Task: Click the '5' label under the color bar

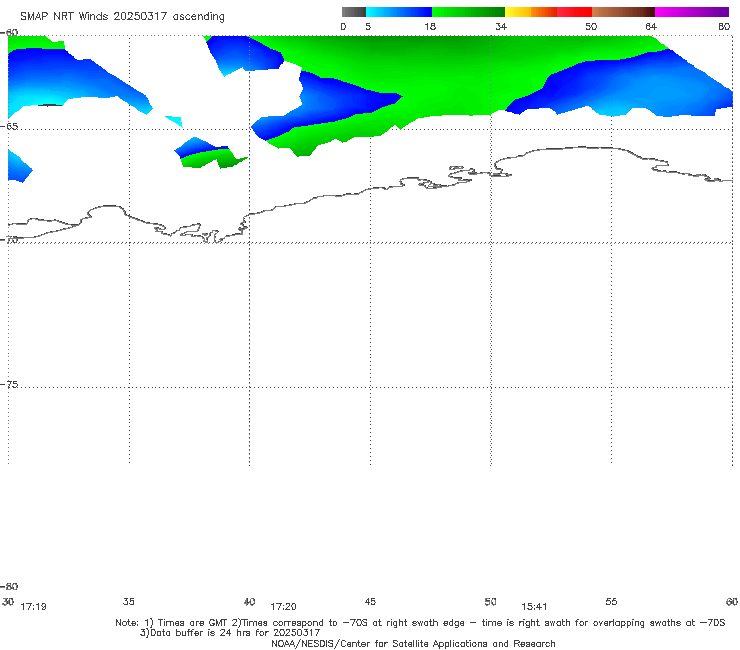Action: tap(368, 27)
